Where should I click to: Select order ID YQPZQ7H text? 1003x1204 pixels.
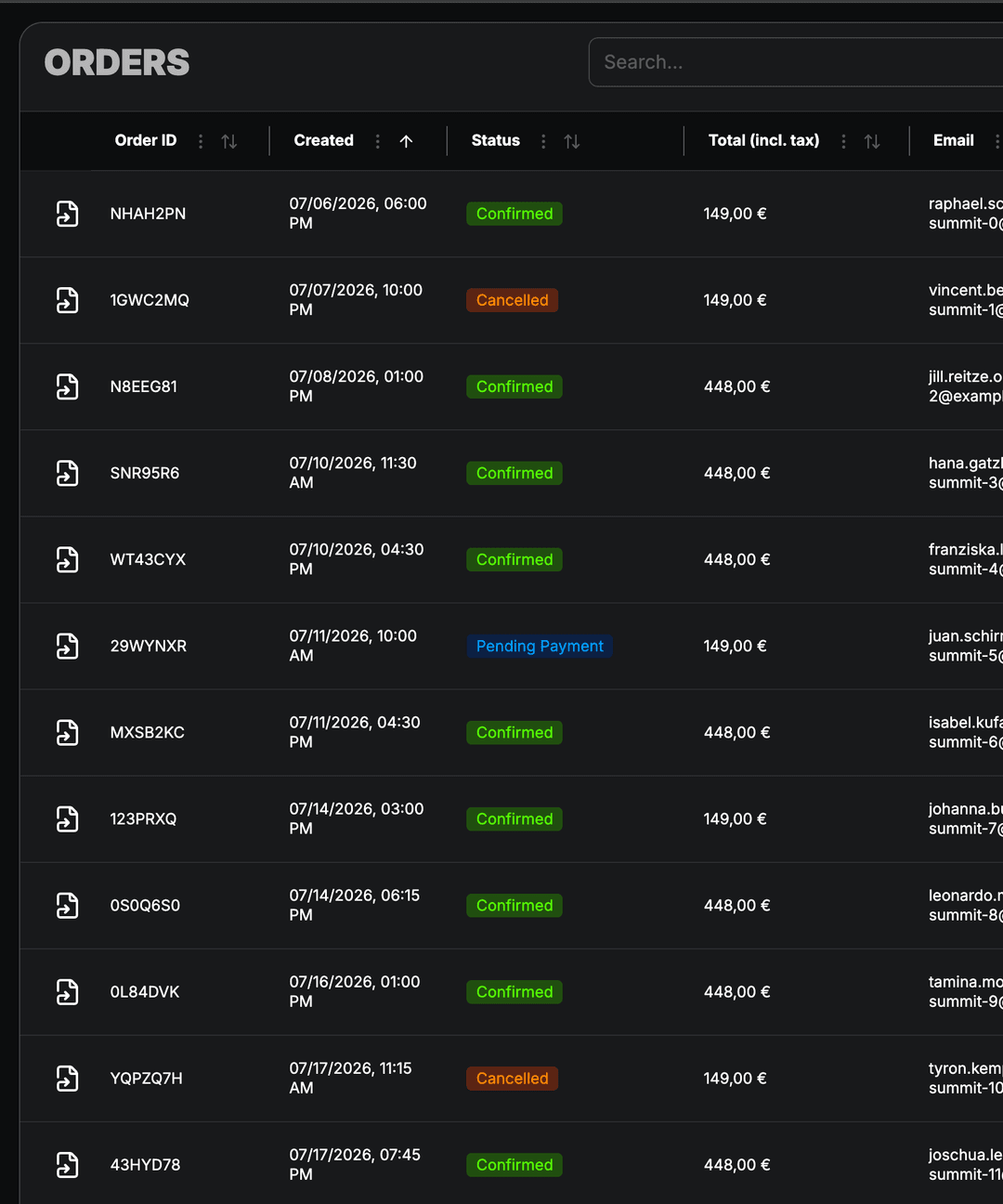tap(146, 1078)
